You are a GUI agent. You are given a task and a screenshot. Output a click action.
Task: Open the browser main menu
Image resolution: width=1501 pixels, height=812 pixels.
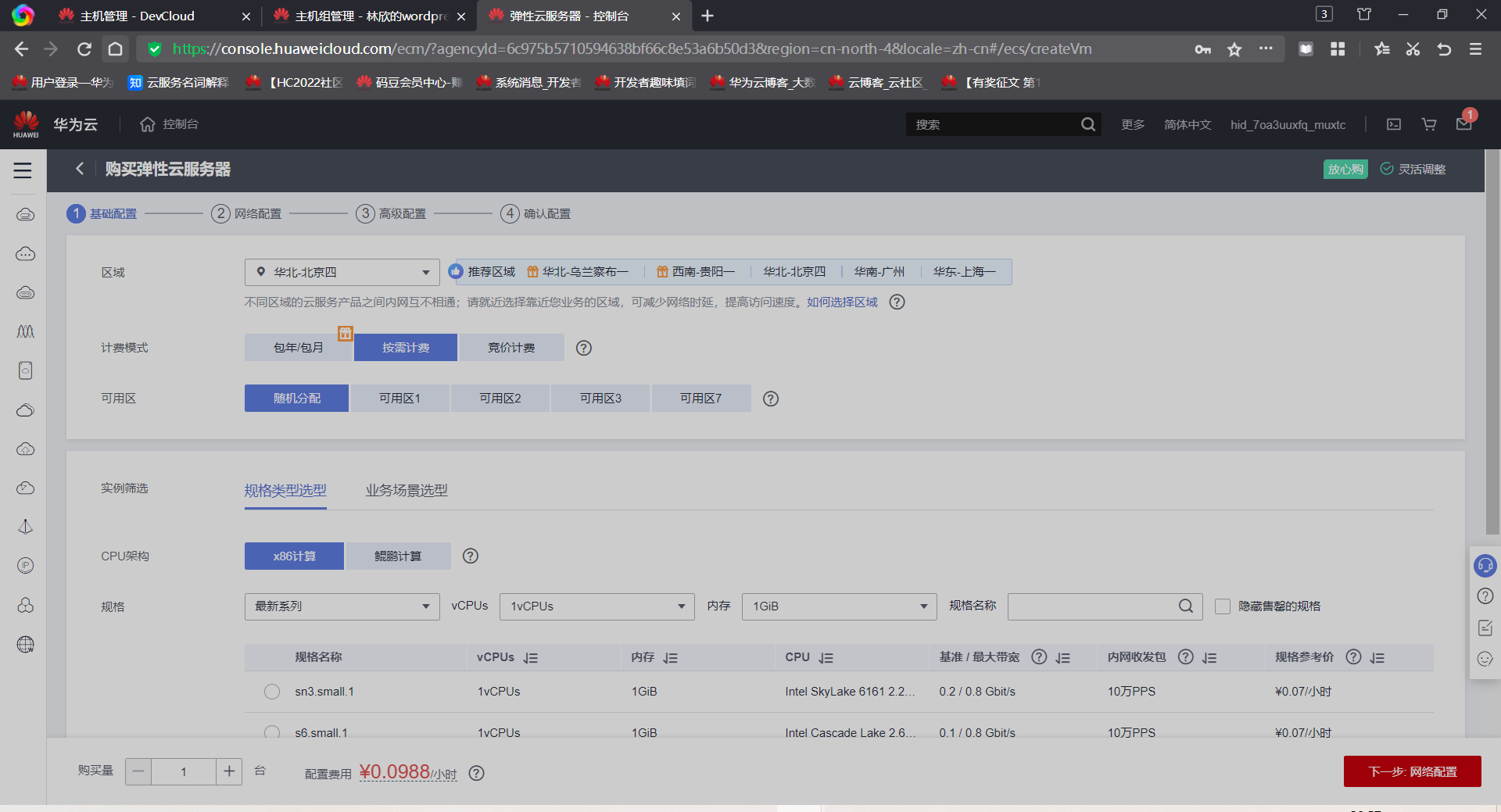[x=1476, y=49]
